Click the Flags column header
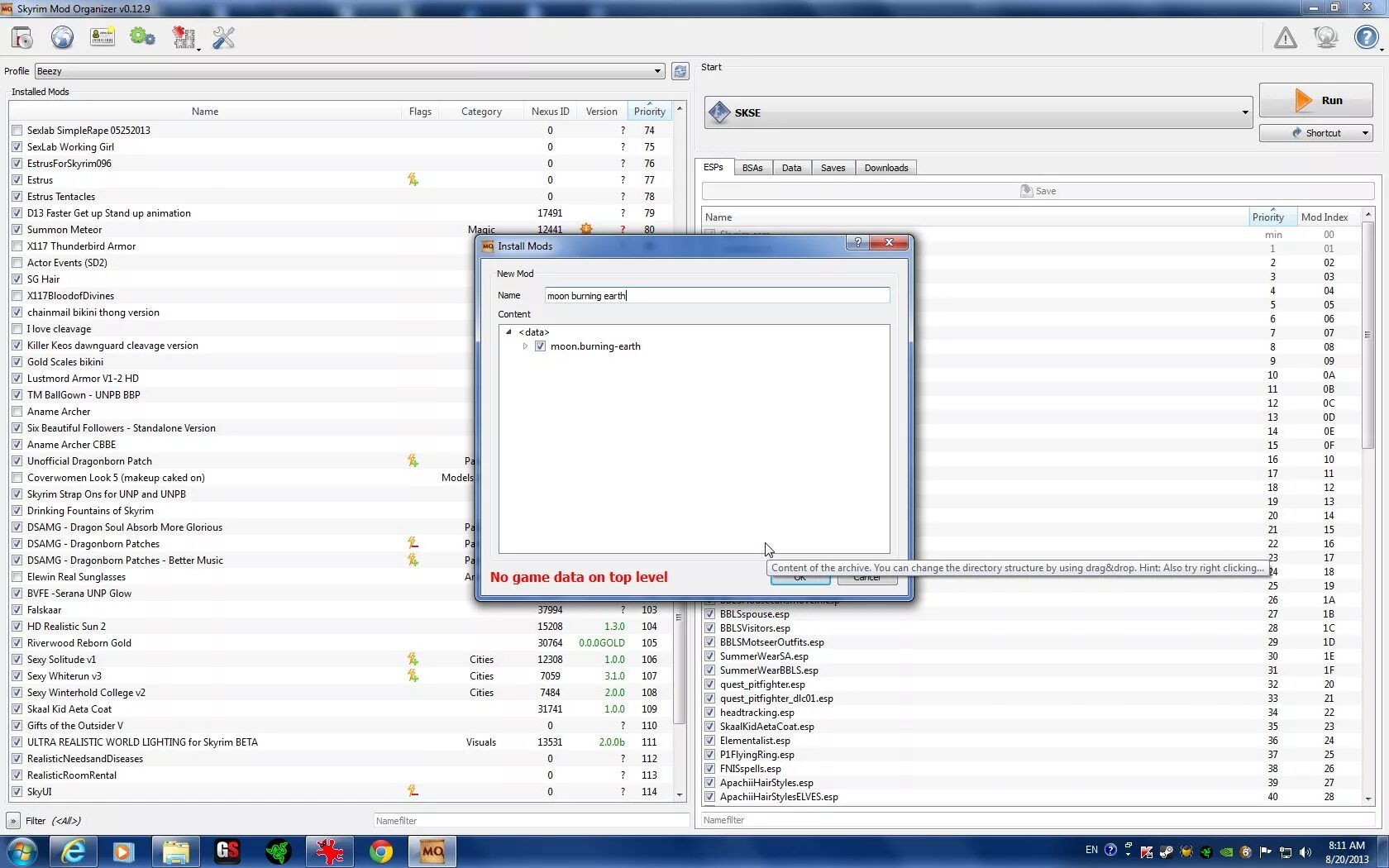Screen dimensions: 1389x868 420,112
